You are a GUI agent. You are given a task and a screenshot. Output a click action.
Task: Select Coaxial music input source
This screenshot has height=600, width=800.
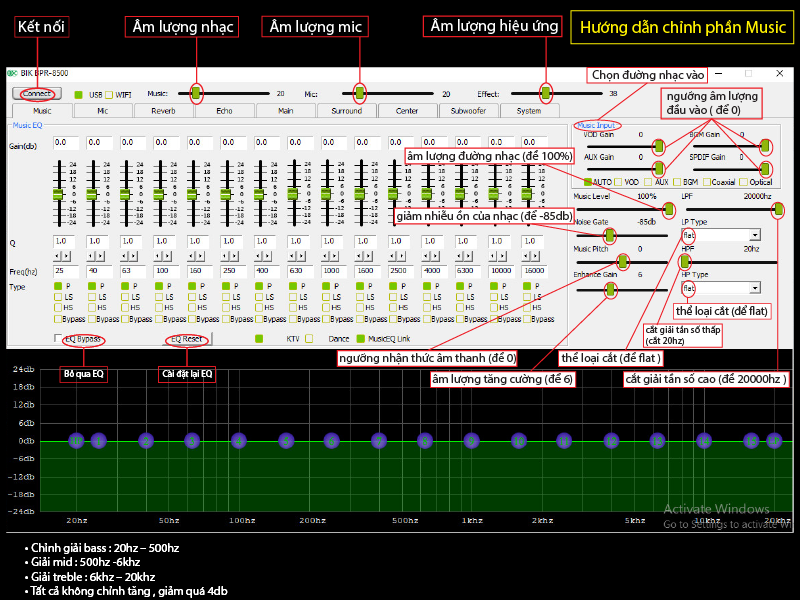pyautogui.click(x=707, y=182)
